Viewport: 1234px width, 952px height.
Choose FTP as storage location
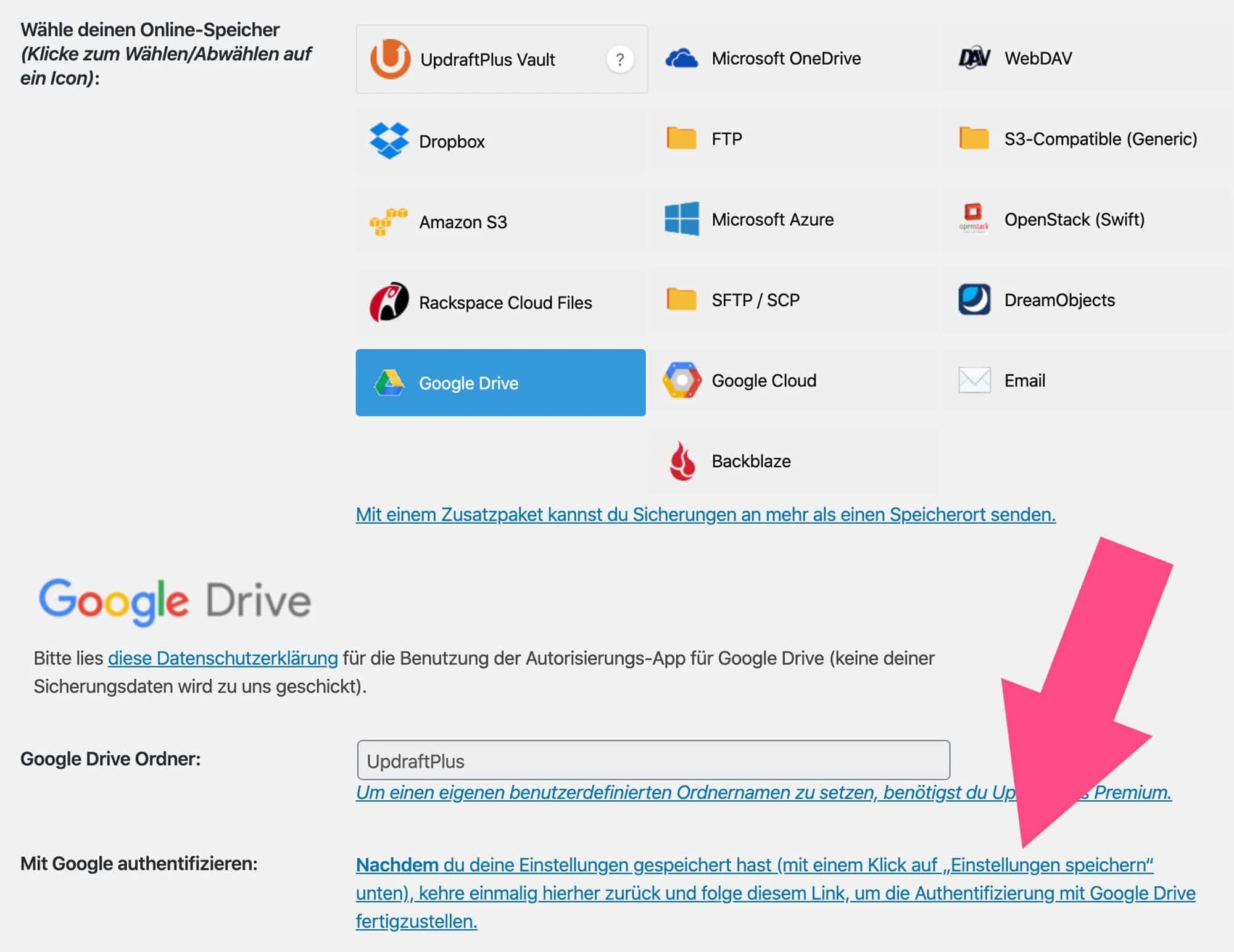pyautogui.click(x=725, y=139)
